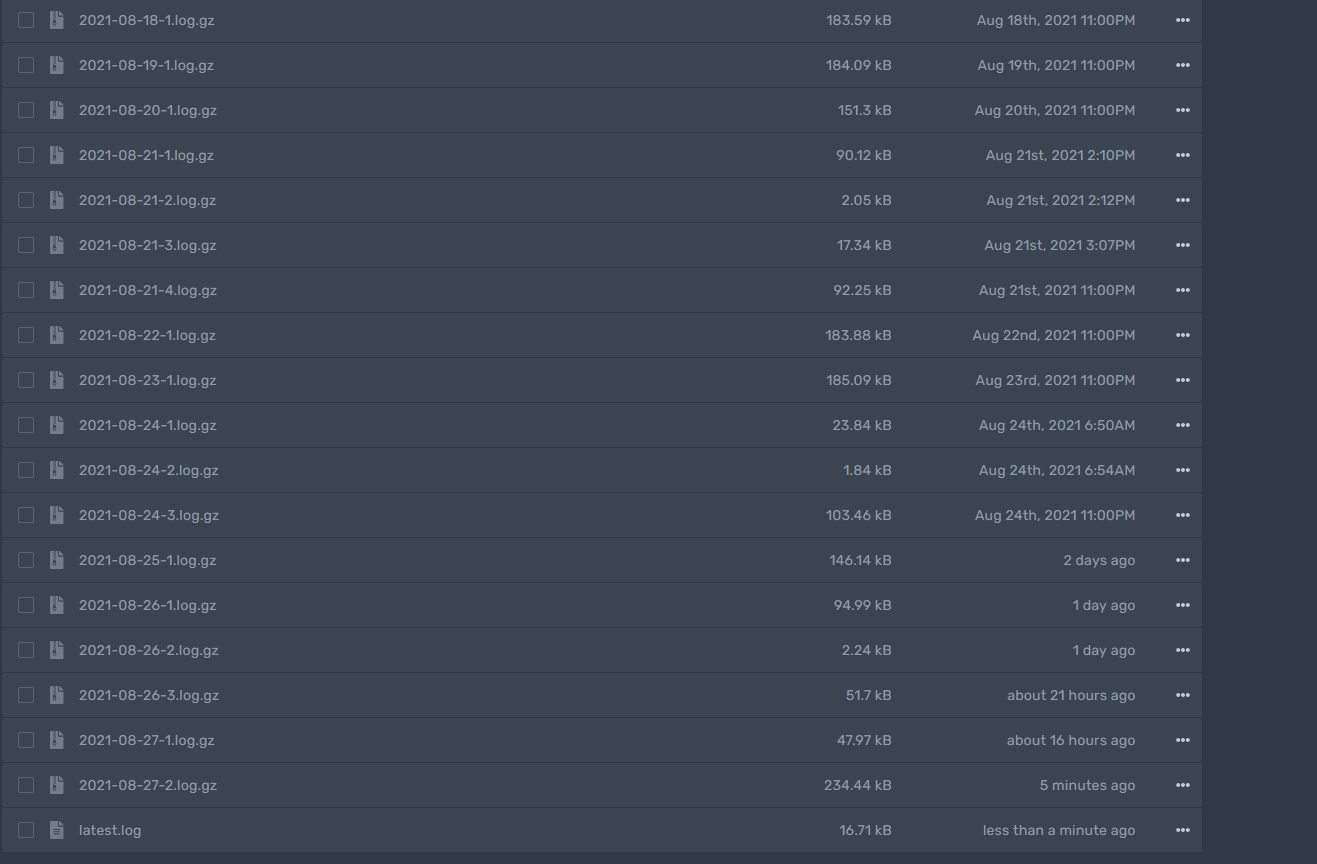1317x864 pixels.
Task: Open the 2021-08-27-2.log.gz file
Action: 148,785
